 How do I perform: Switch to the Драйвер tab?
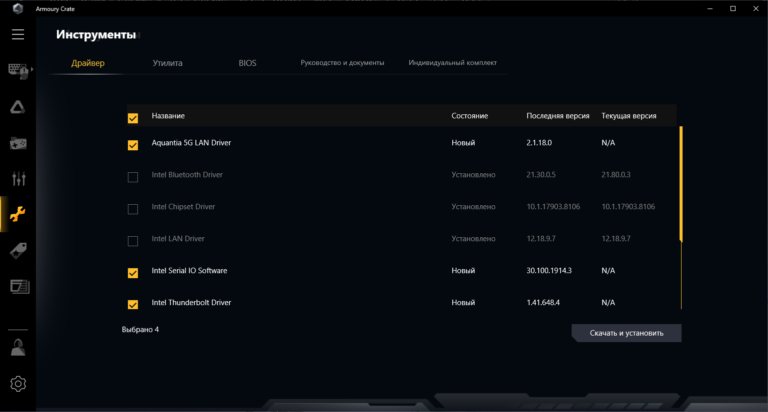88,63
